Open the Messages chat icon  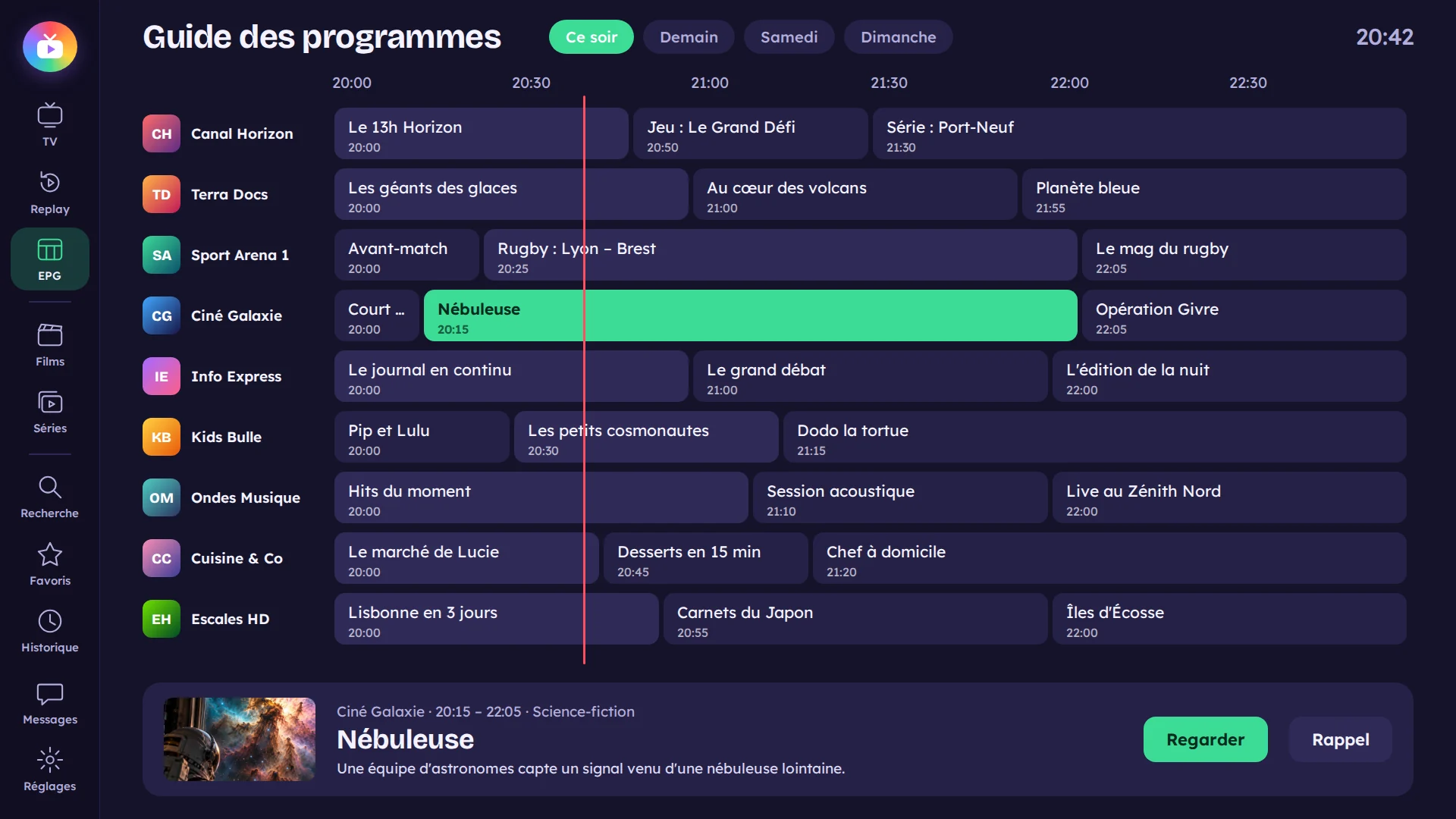tap(49, 693)
